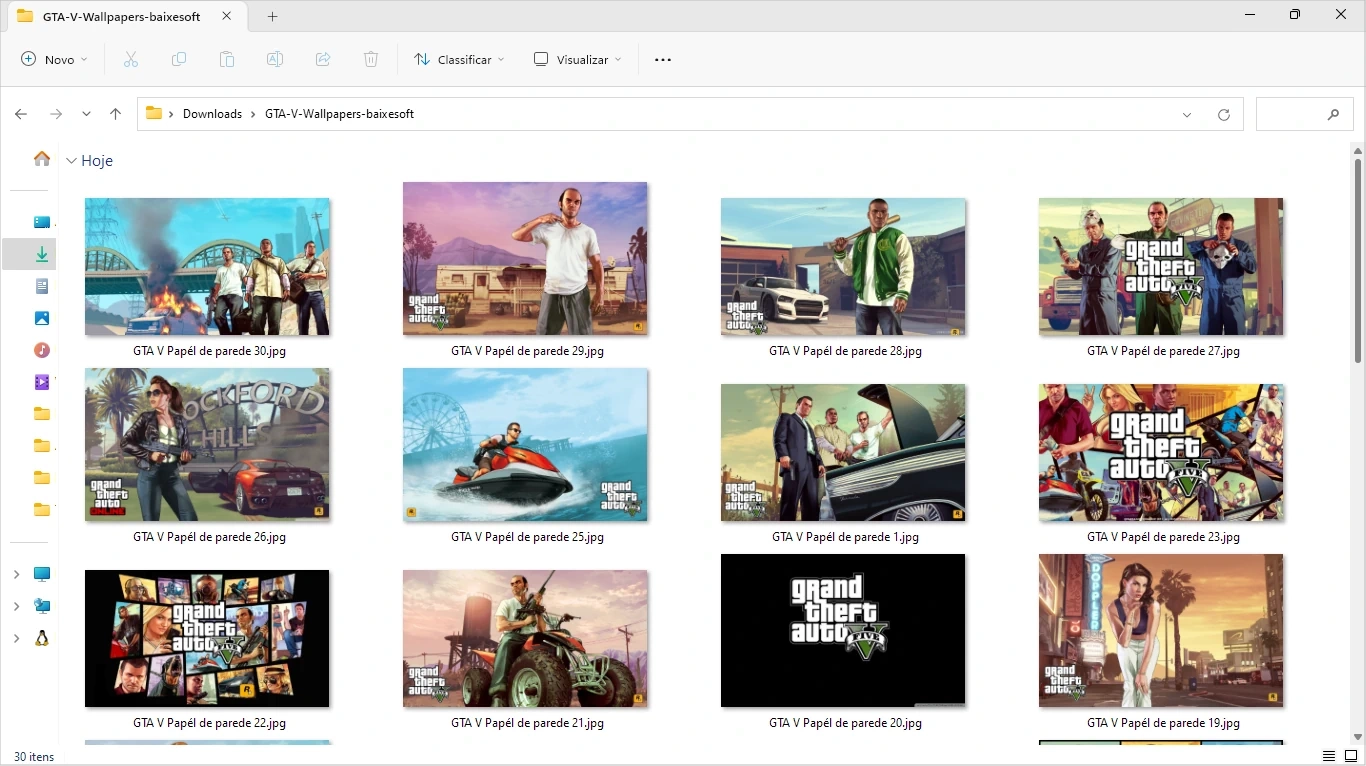The height and width of the screenshot is (766, 1366).
Task: Open Home in the sidebar
Action: point(42,158)
